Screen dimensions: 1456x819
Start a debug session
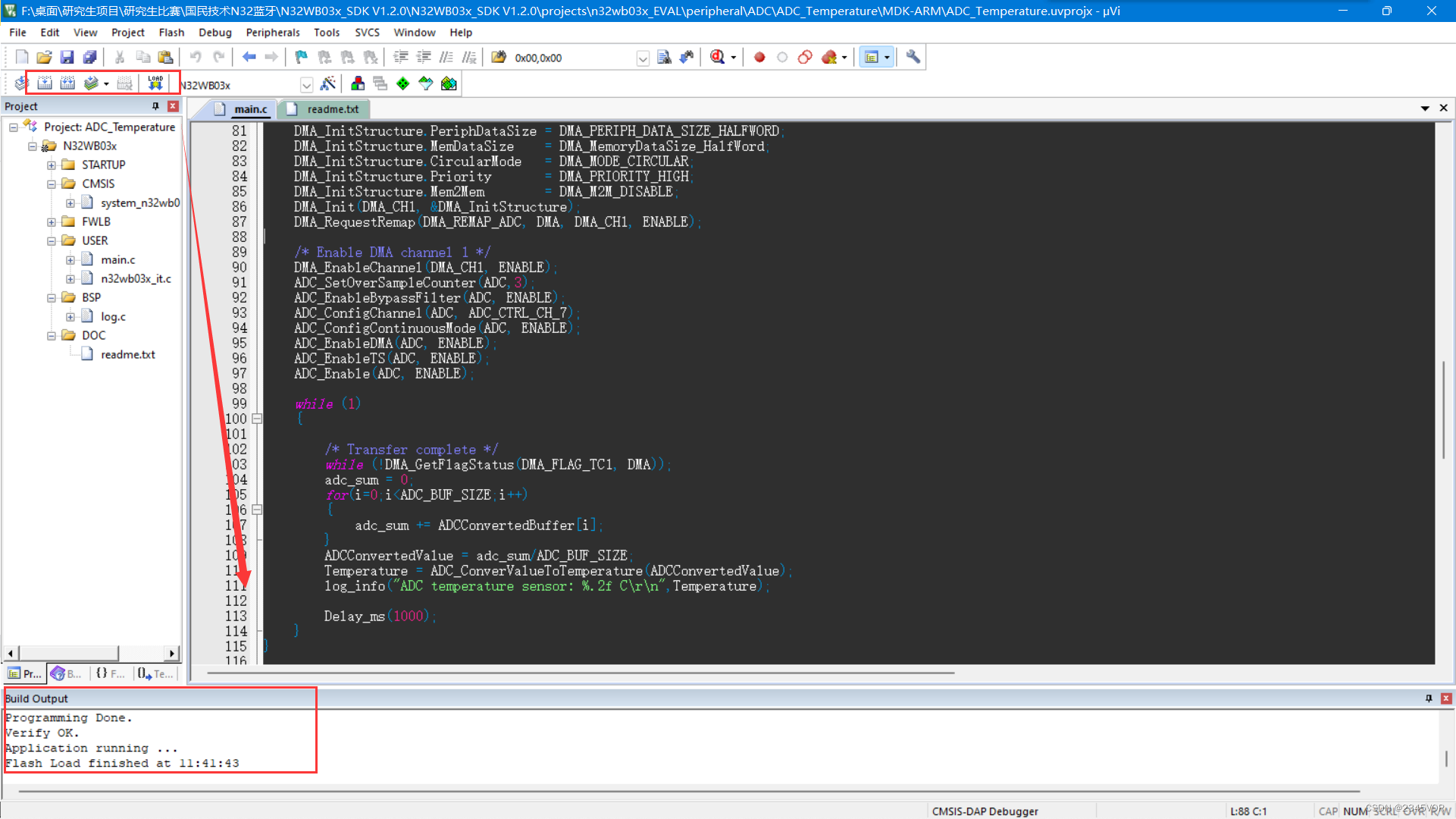[x=719, y=57]
